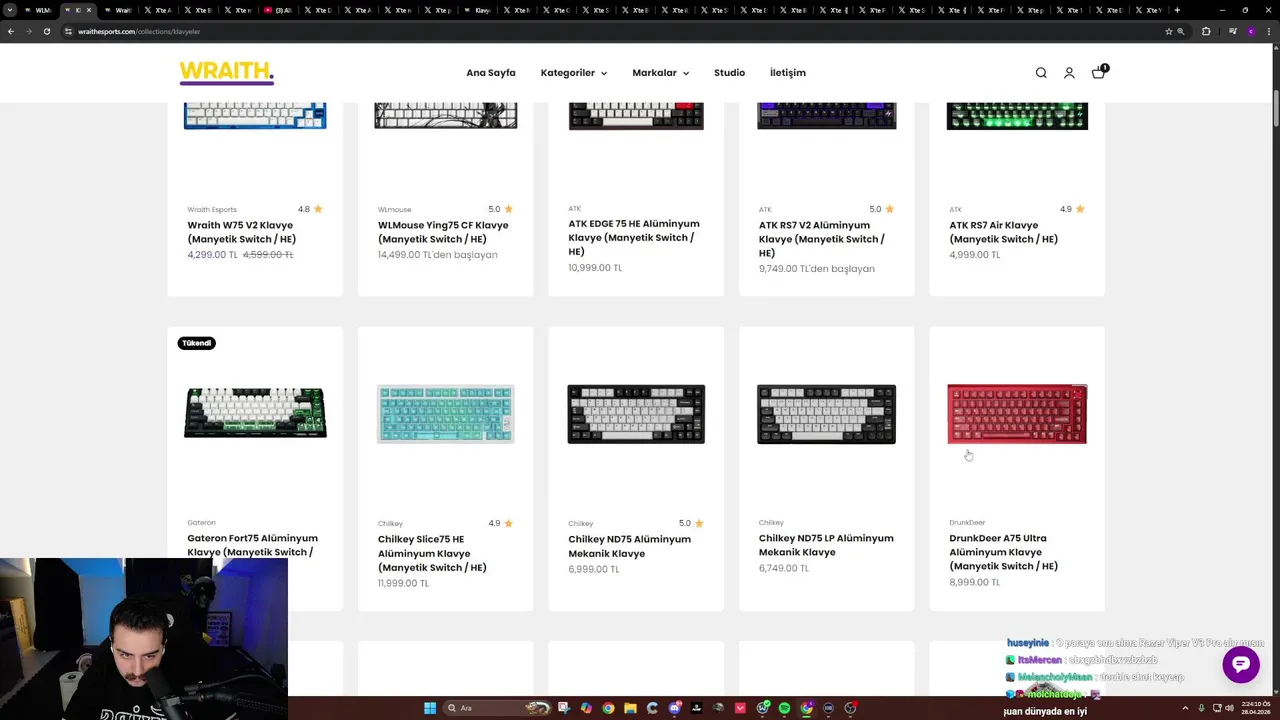
Task: Reload the page with the refresh icon
Action: click(x=46, y=31)
